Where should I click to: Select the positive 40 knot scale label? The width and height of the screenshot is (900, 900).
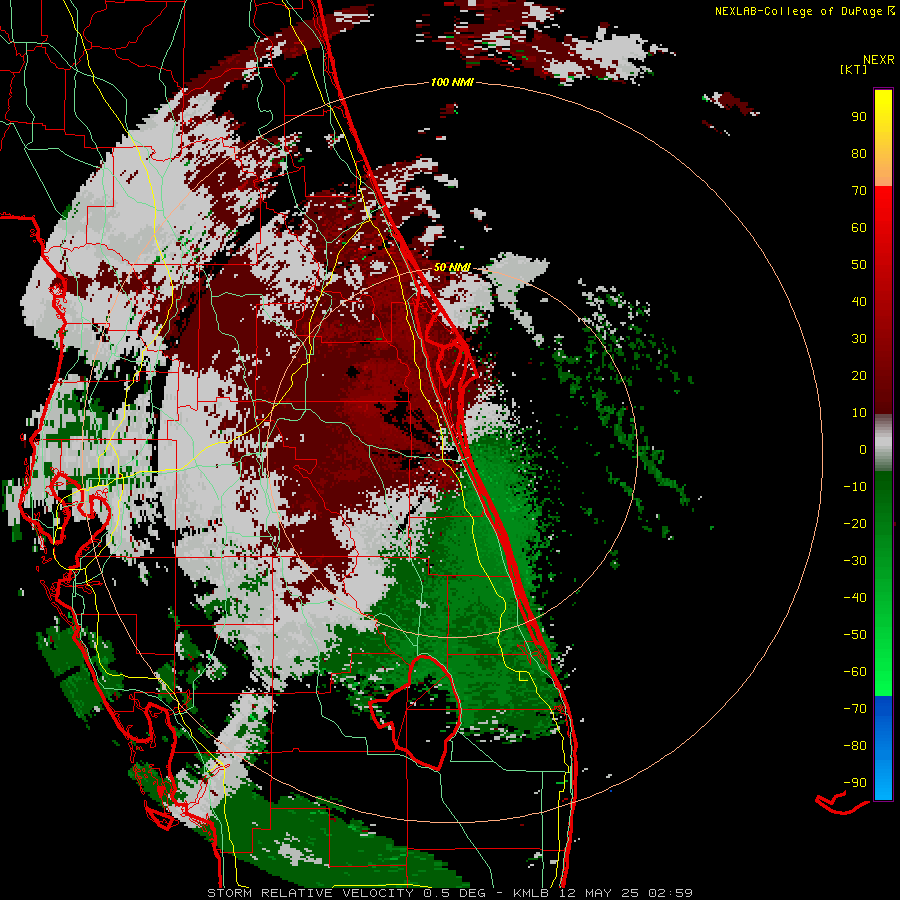(859, 301)
